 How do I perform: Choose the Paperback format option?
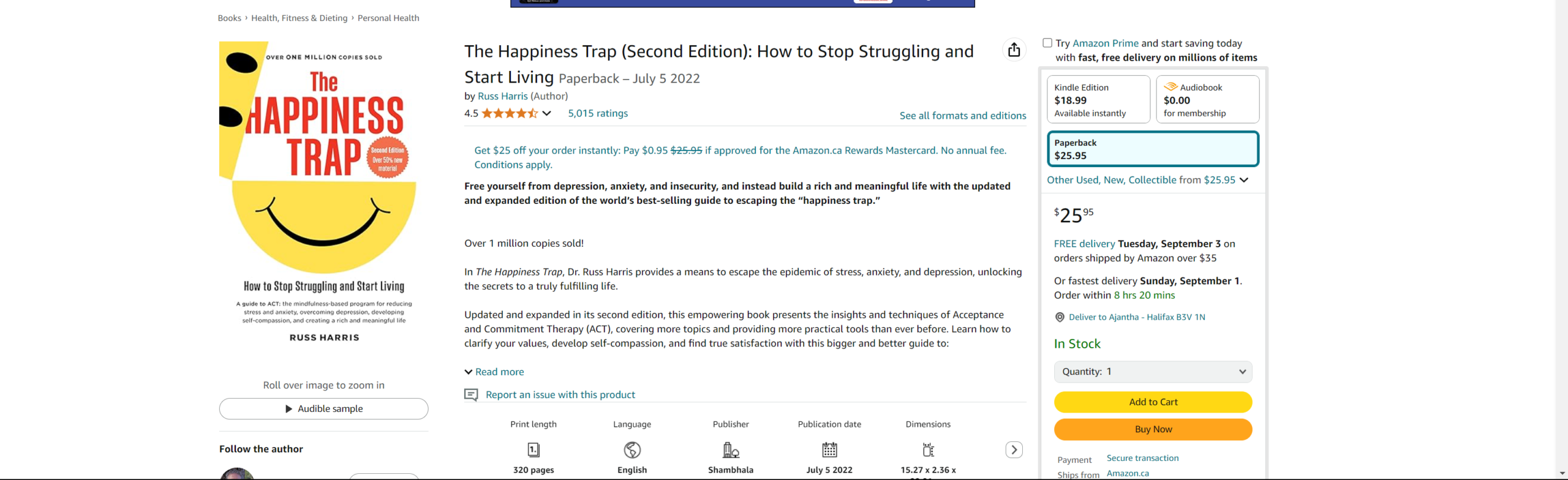point(1153,149)
